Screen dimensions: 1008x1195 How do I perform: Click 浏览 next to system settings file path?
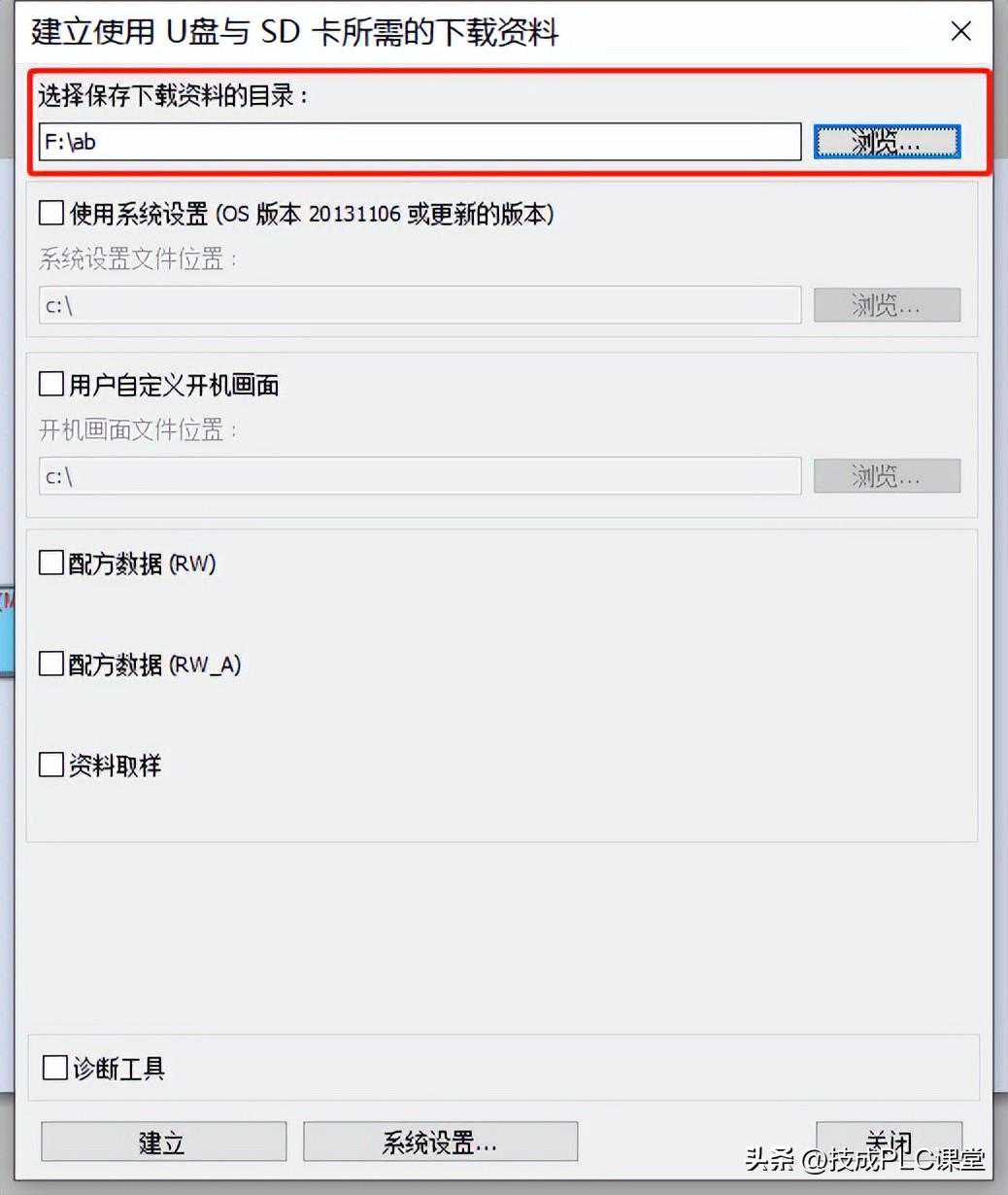pos(887,305)
